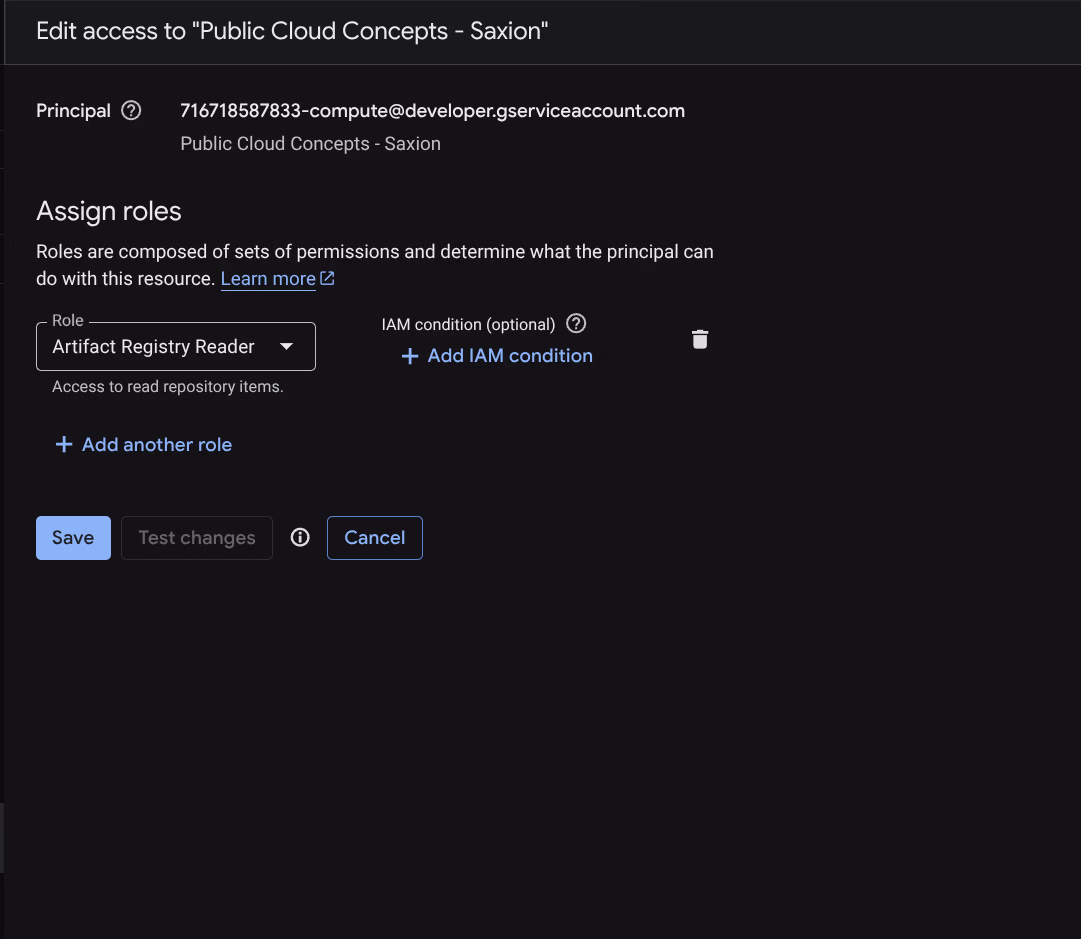1081x939 pixels.
Task: Select the compute service account email text
Action: pyautogui.click(x=432, y=110)
